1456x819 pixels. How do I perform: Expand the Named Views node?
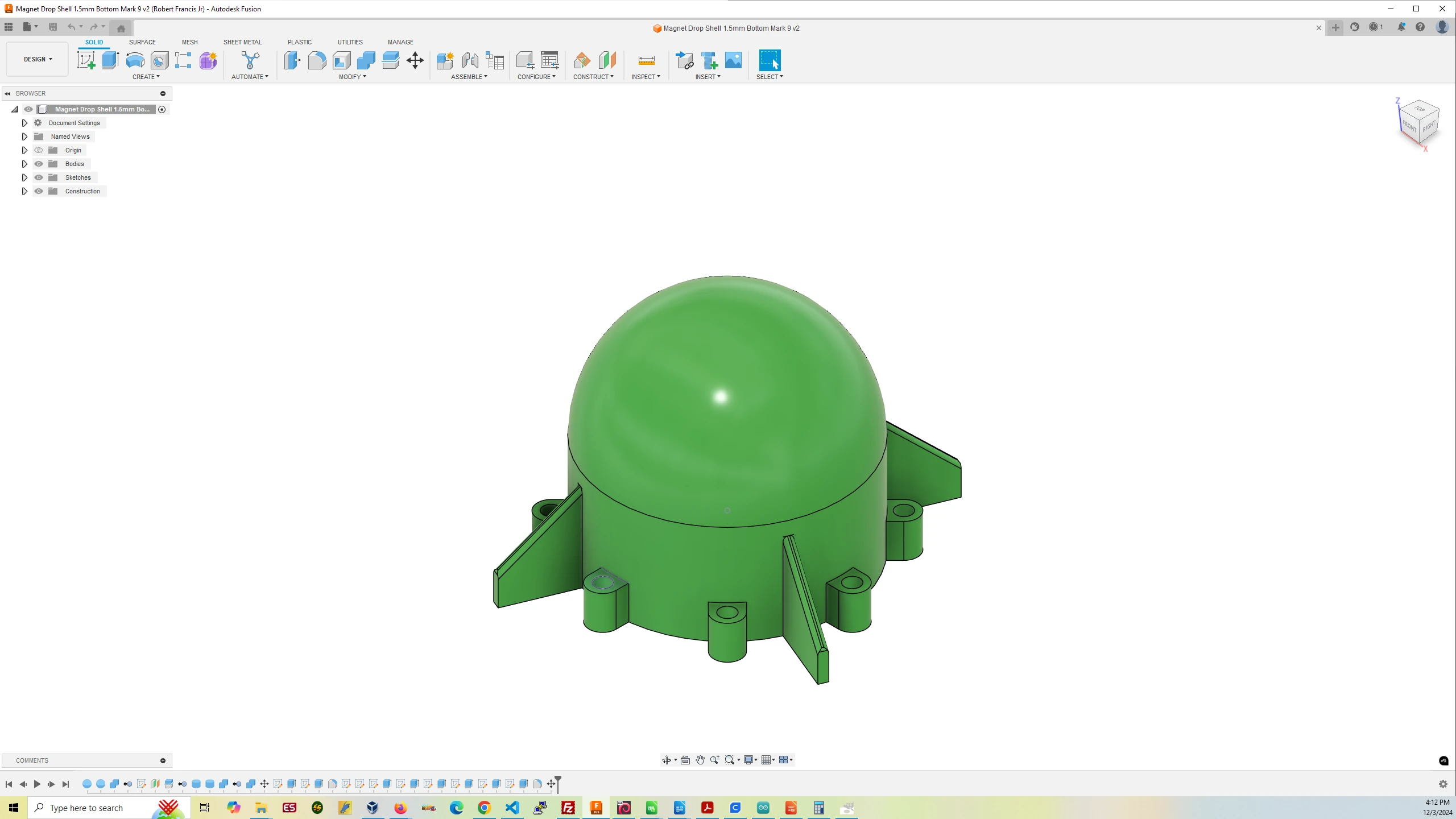coord(24,136)
